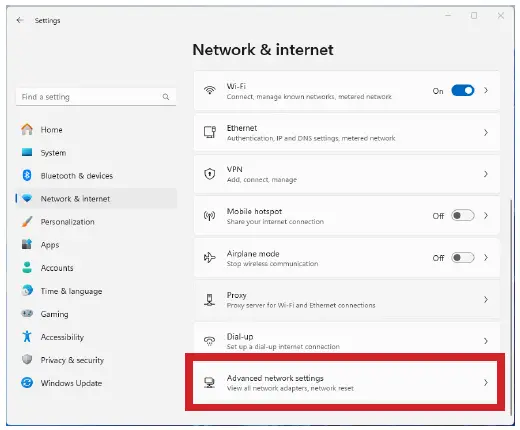
Task: Click the vertical scrollbar on the settings list
Action: click(x=511, y=307)
